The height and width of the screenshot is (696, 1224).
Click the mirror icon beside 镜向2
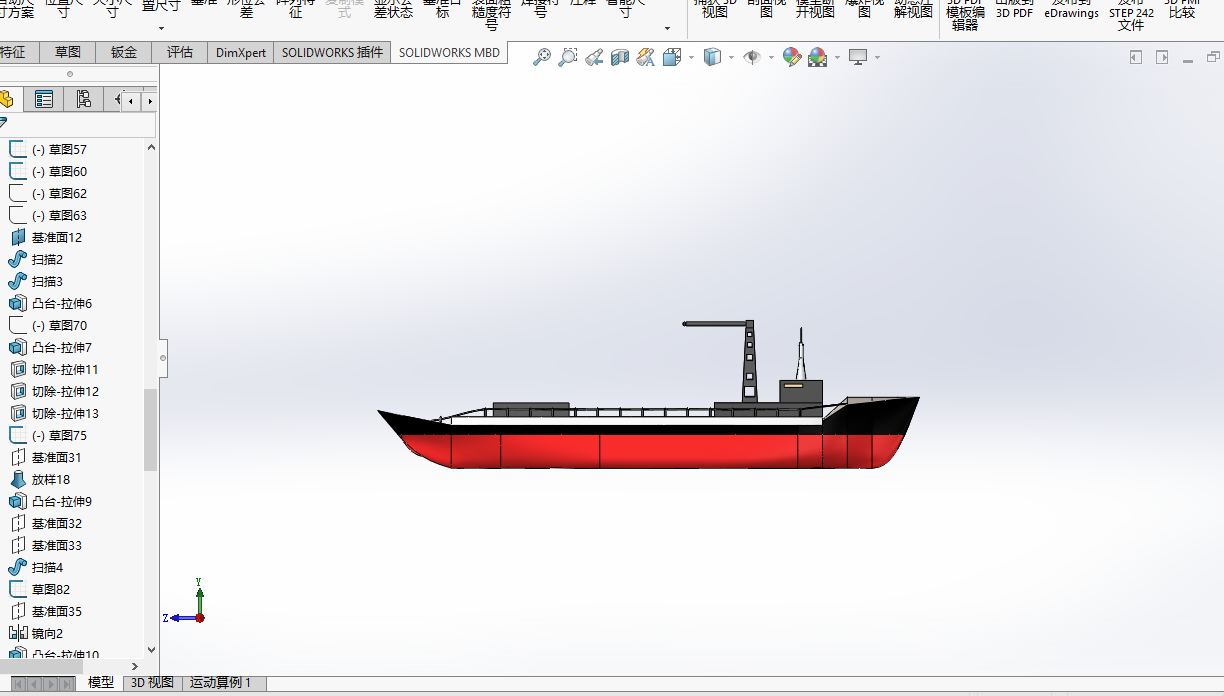click(x=17, y=633)
